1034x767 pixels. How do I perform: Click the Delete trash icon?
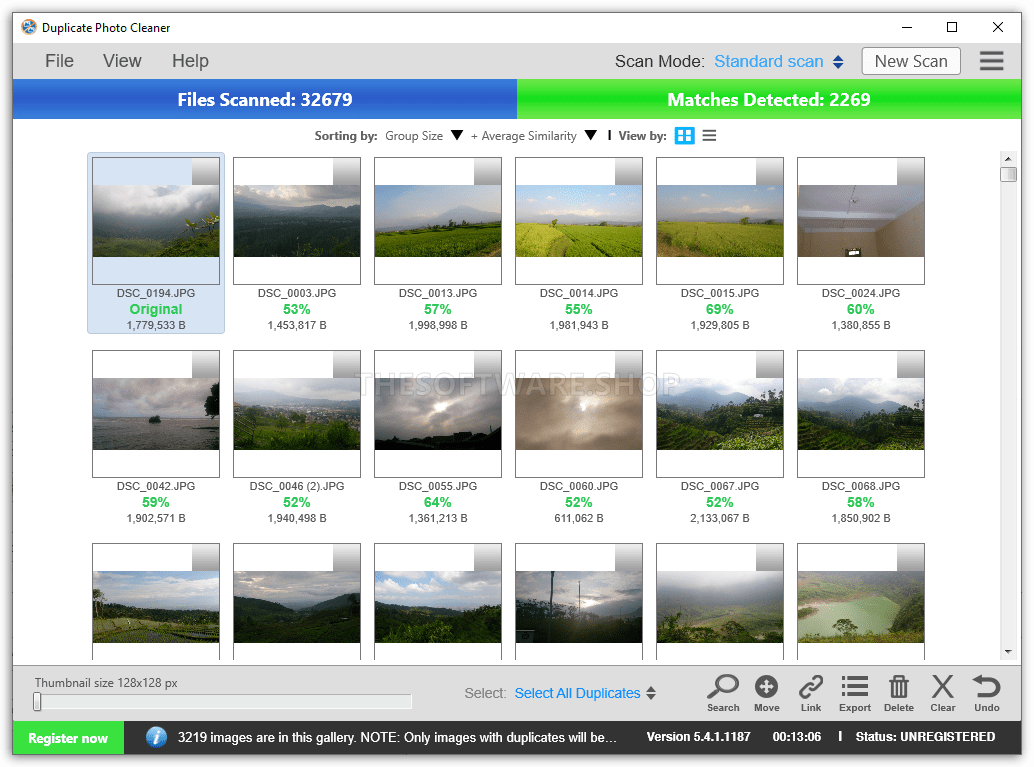click(x=898, y=687)
